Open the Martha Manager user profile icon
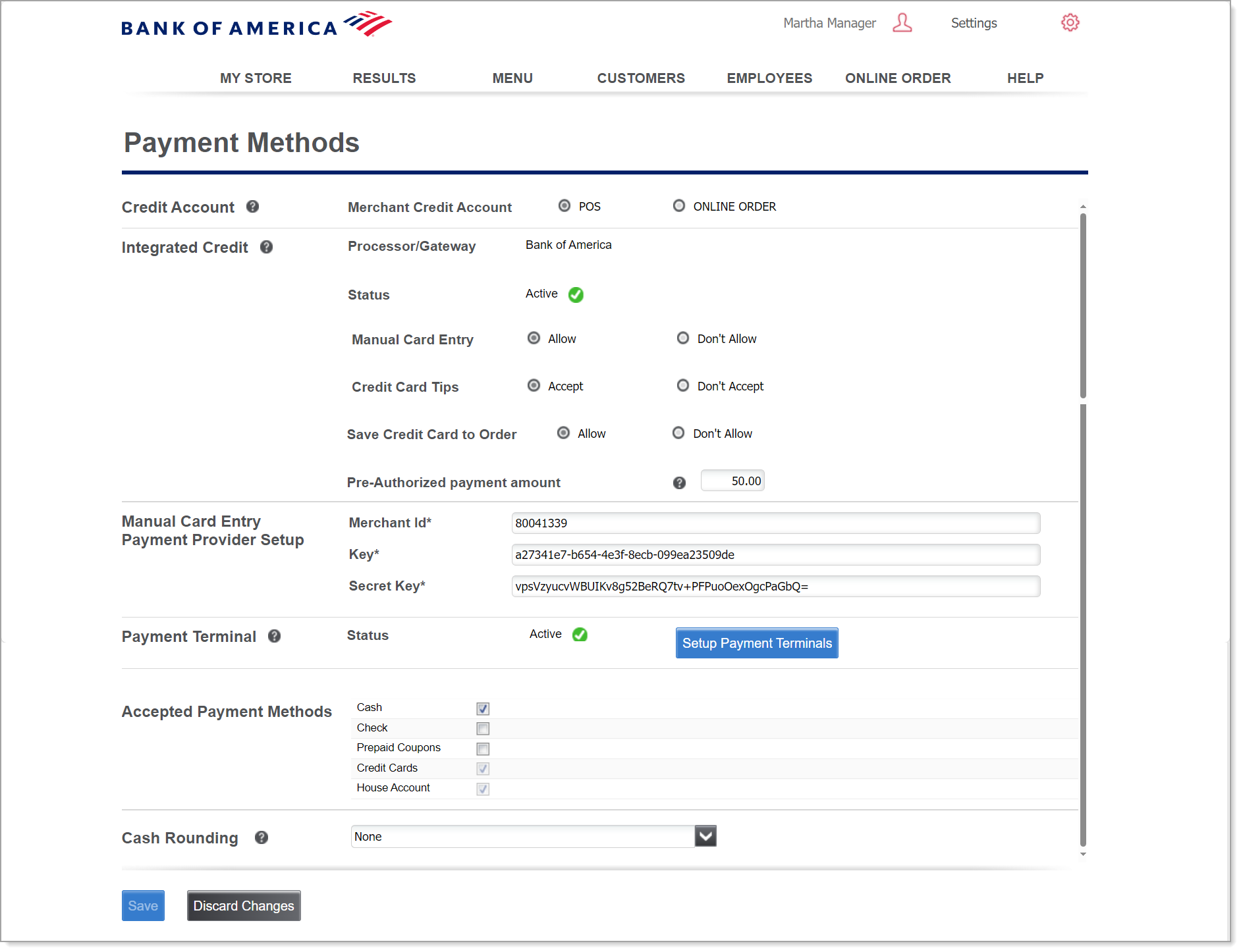Viewport: 1241px width, 952px height. tap(902, 23)
